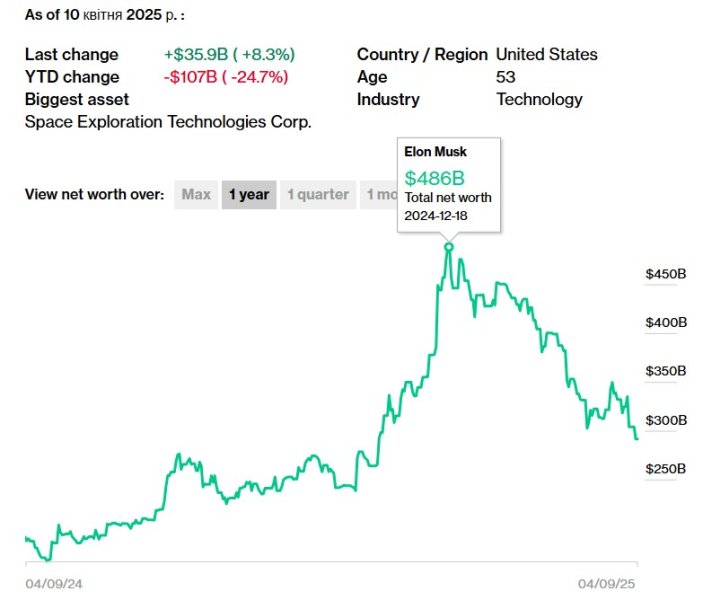Select the partially hidden 1 month option
Viewport: 703px width, 600px height.
pos(380,195)
